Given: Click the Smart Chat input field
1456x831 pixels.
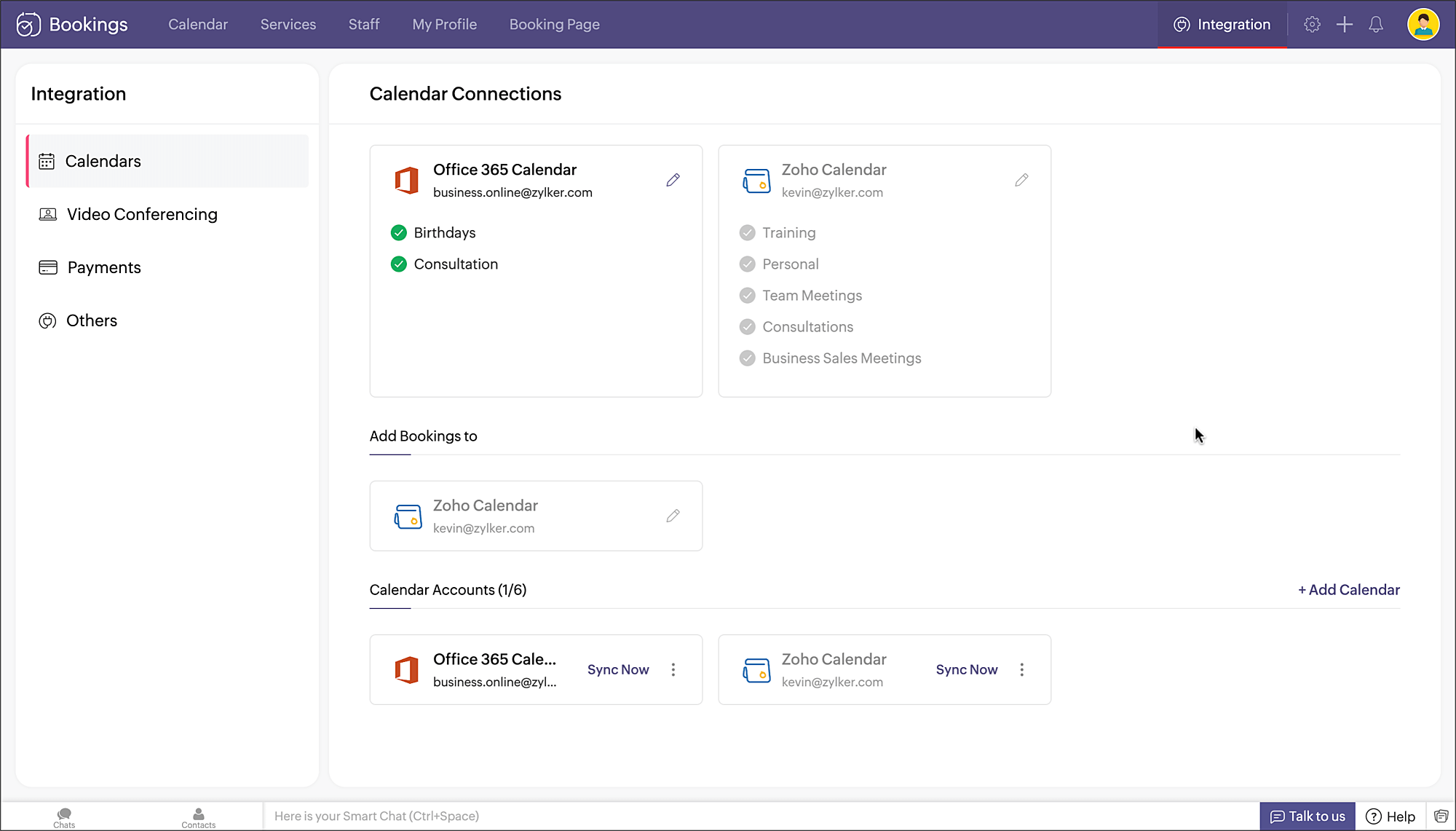Looking at the screenshot, I should point(761,816).
